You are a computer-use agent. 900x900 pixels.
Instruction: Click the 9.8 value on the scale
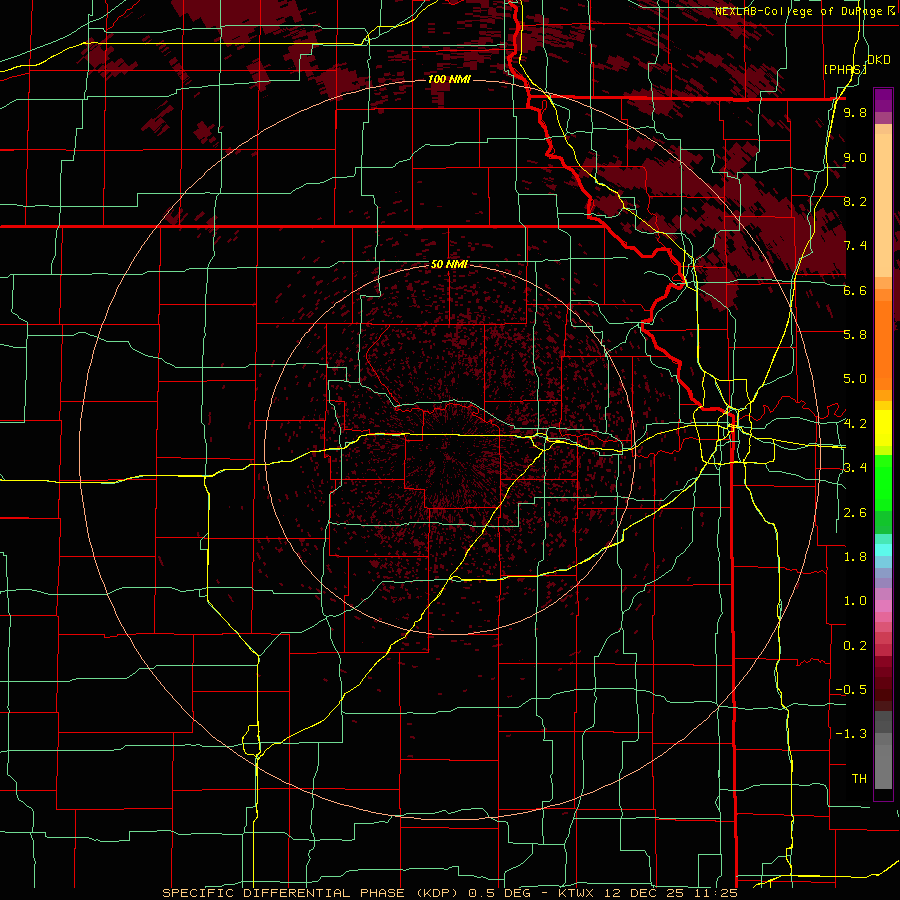coord(855,113)
